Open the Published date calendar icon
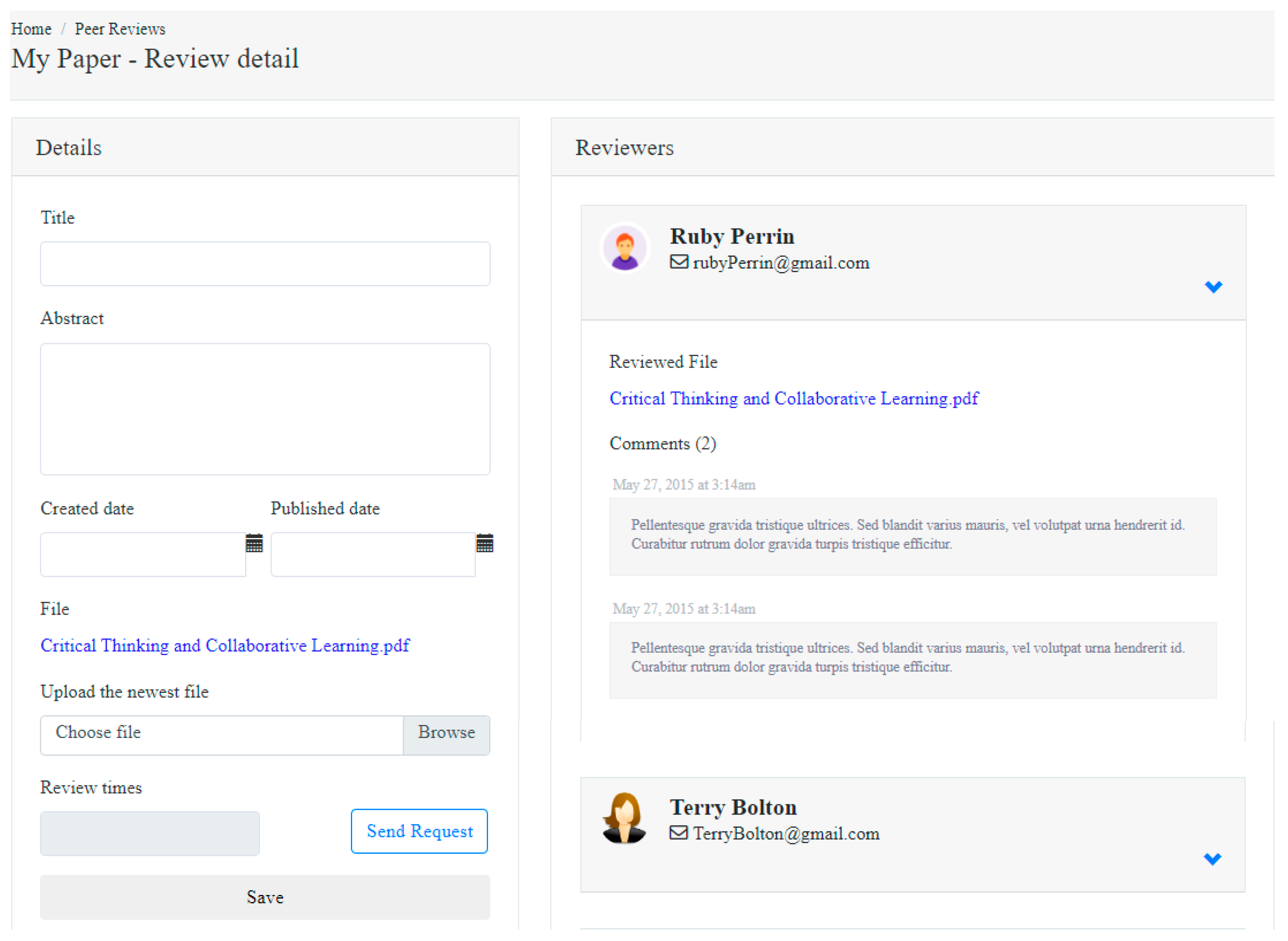1288x941 pixels. 484,544
